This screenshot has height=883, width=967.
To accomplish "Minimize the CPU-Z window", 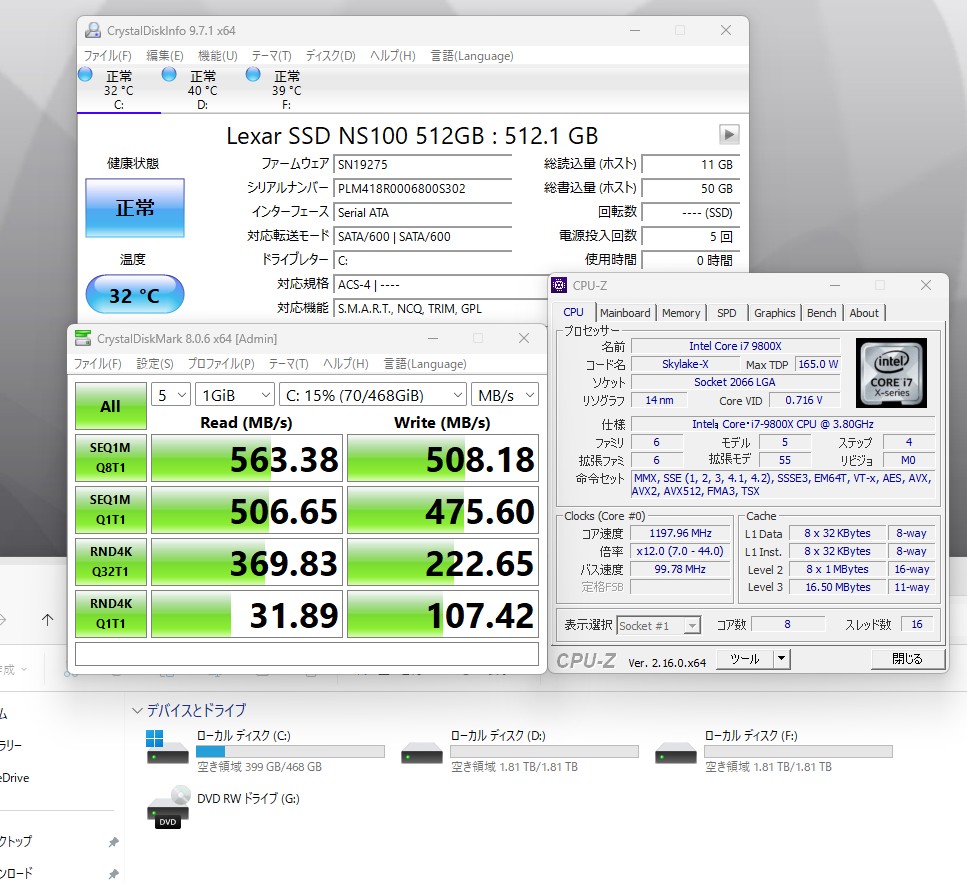I will (x=835, y=285).
